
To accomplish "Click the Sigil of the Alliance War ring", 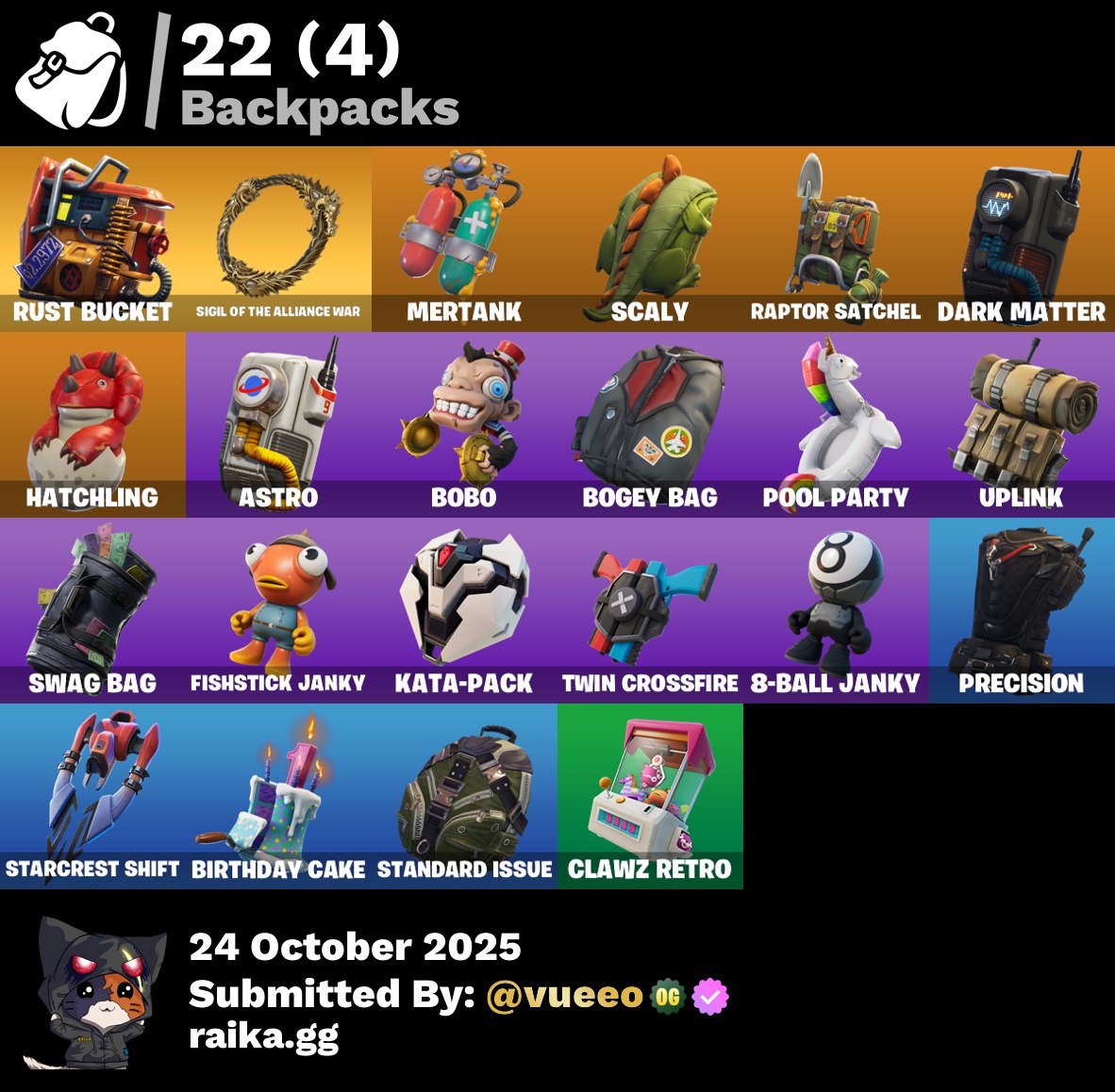I will point(278,239).
